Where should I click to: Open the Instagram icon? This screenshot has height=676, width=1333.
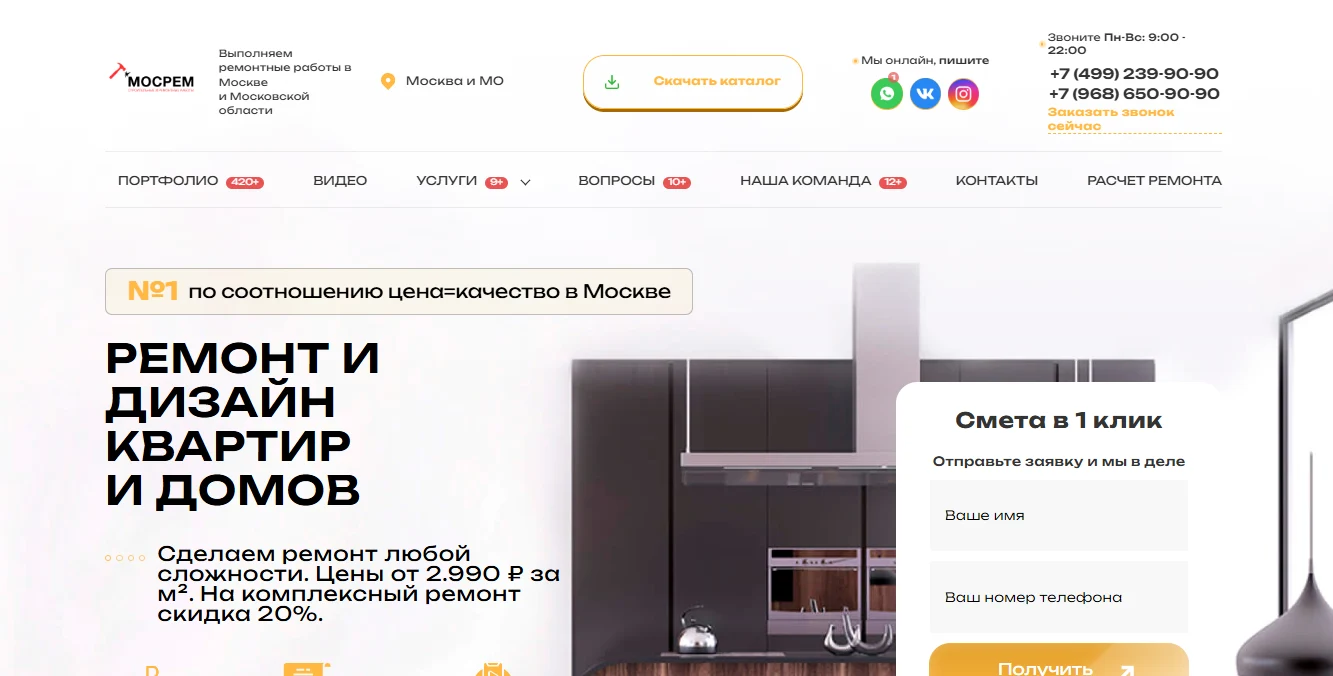pyautogui.click(x=963, y=94)
